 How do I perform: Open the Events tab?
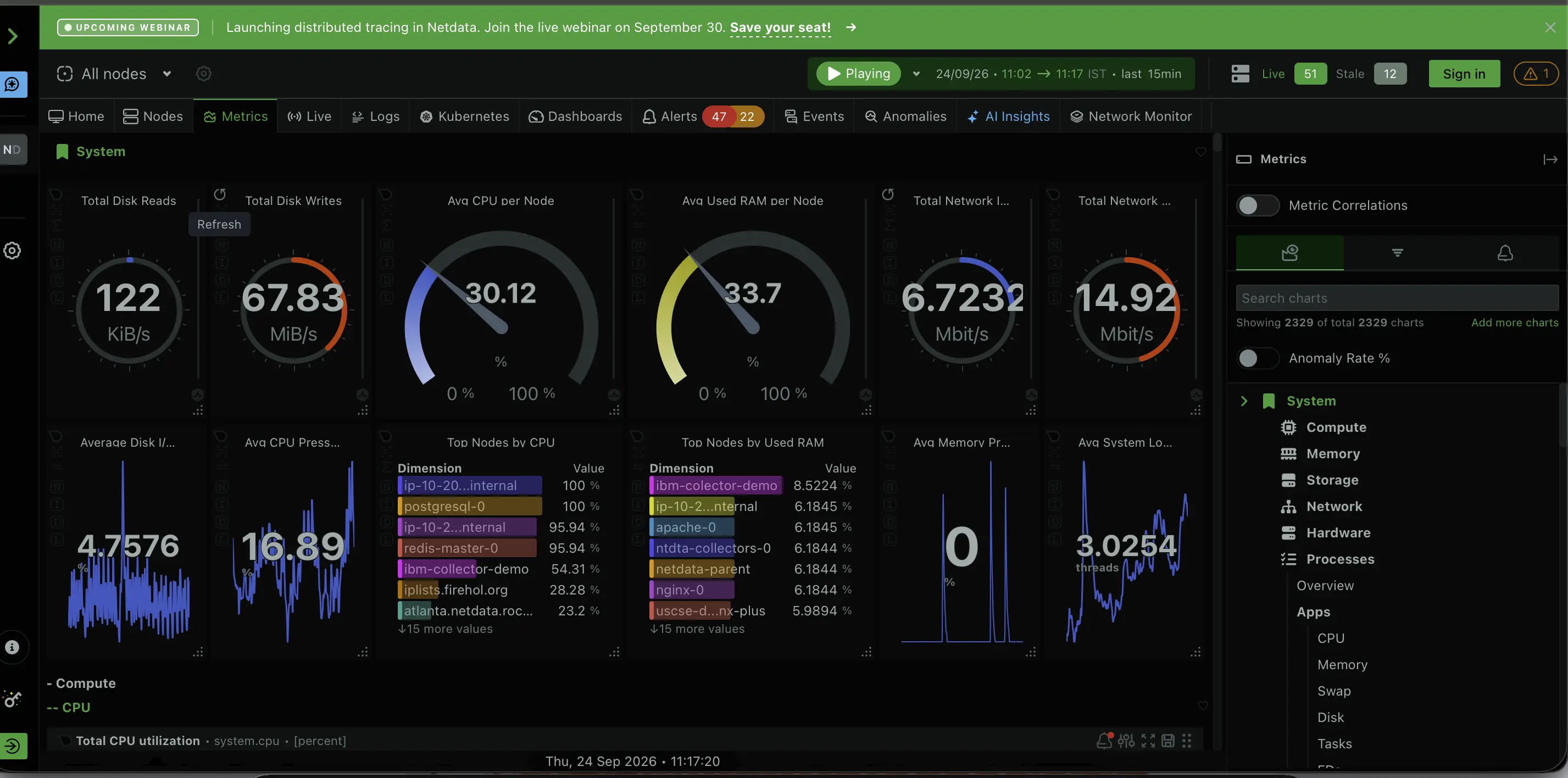coord(814,116)
